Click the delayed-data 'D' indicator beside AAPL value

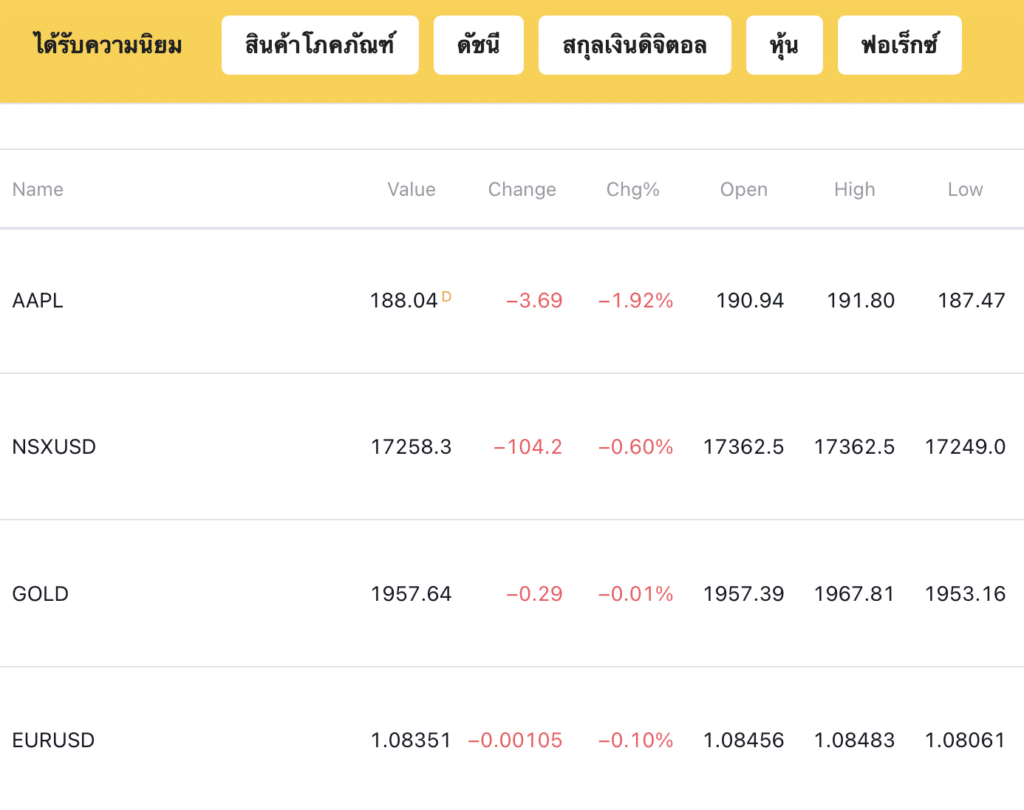coord(446,296)
